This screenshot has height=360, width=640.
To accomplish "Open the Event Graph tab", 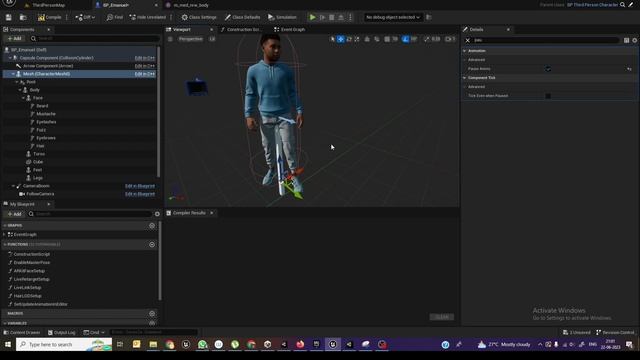I will (x=293, y=29).
